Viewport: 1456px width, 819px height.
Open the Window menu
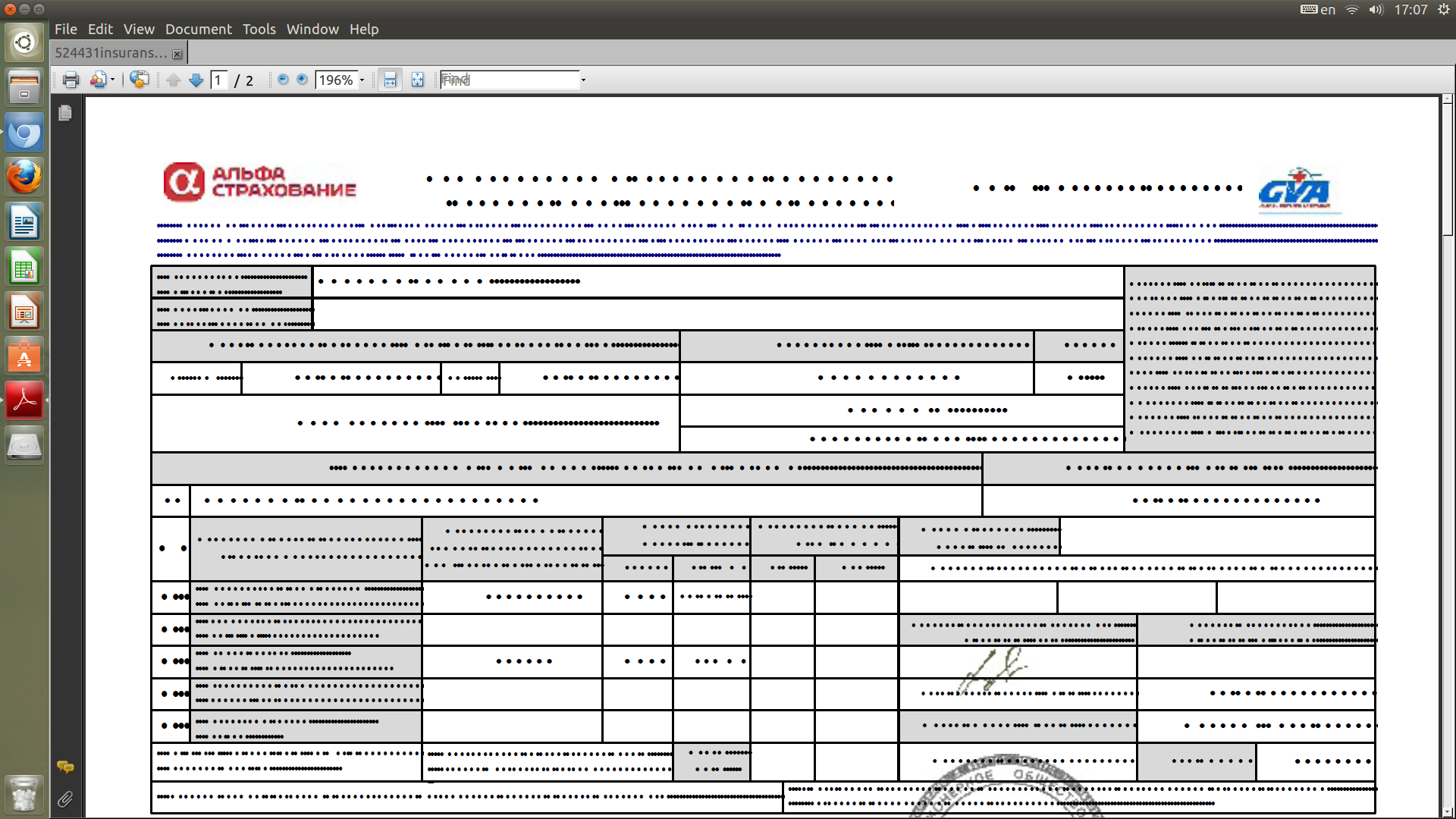click(x=312, y=29)
